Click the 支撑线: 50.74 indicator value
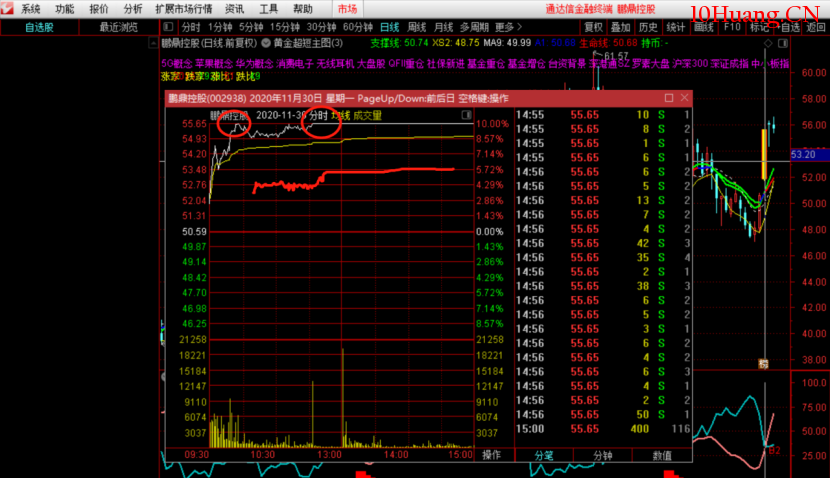The width and height of the screenshot is (830, 479). click(399, 43)
